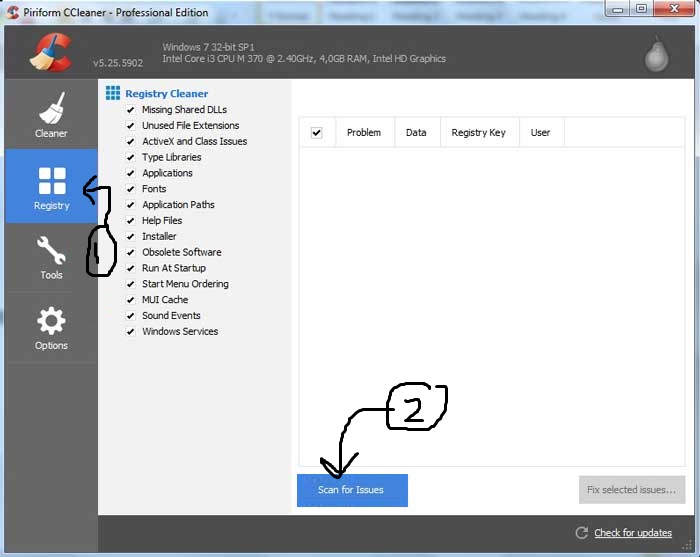Open the Options gear icon
Viewport: 700px width, 557px height.
51,320
